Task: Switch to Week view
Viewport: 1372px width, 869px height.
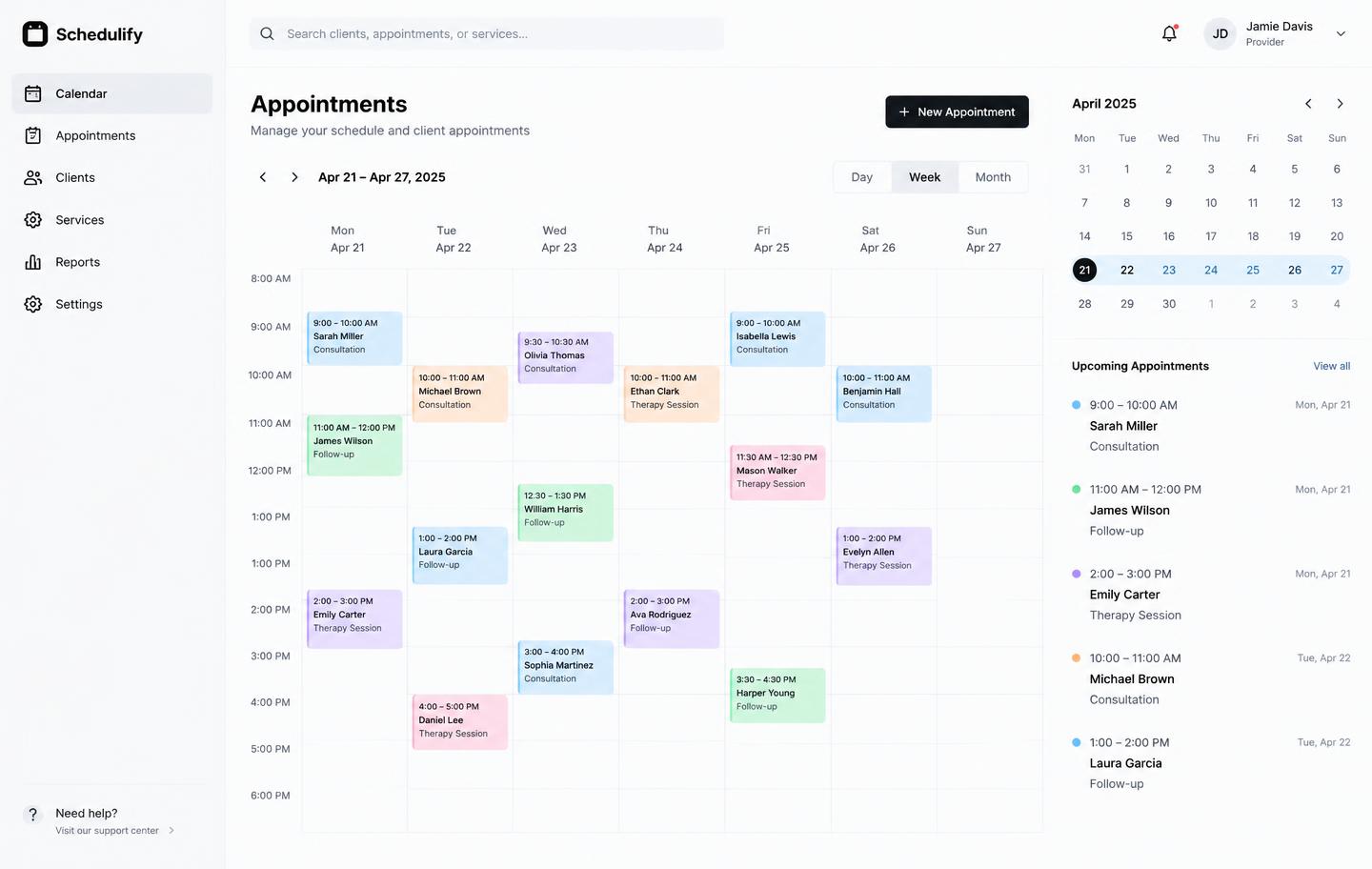Action: [x=924, y=177]
